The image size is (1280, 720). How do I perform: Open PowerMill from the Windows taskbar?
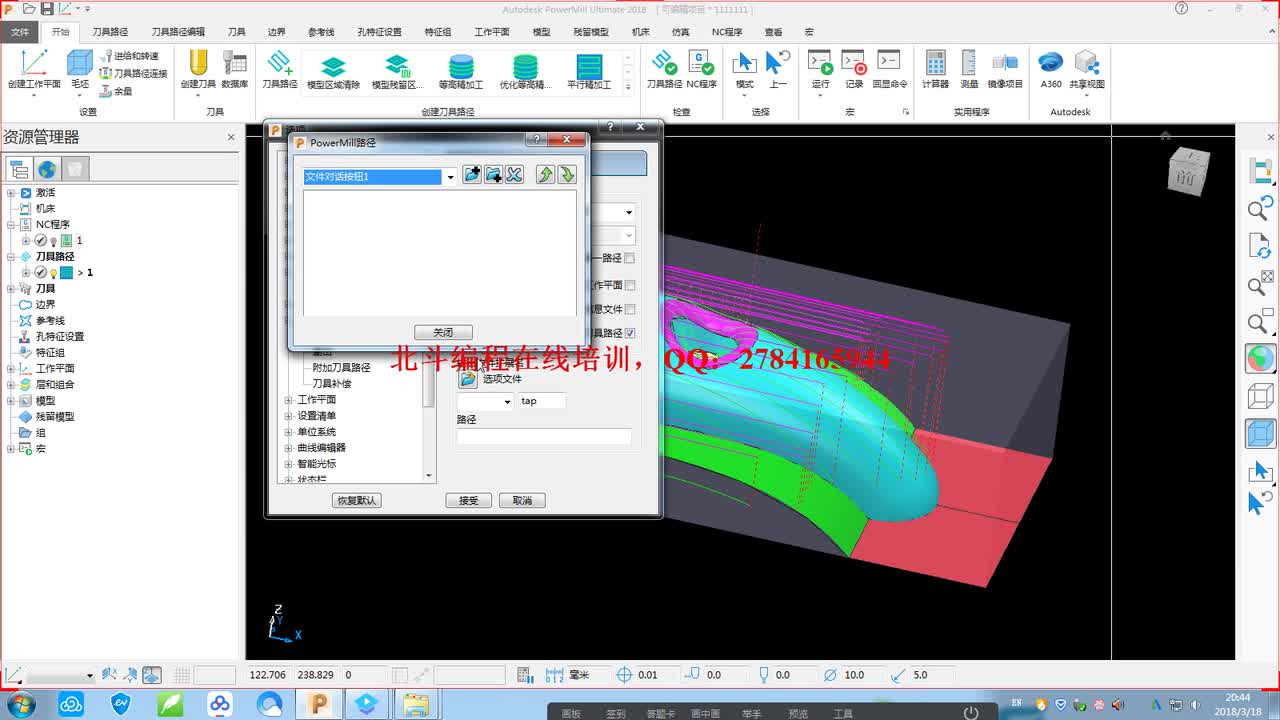tap(319, 704)
